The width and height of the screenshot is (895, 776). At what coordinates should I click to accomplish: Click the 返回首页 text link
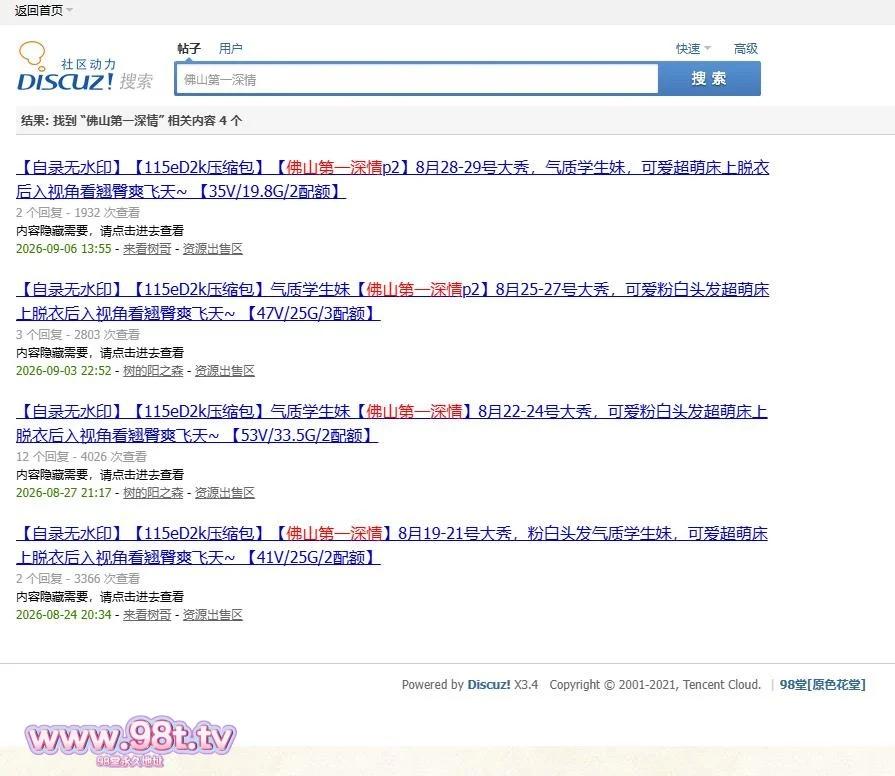pyautogui.click(x=39, y=10)
